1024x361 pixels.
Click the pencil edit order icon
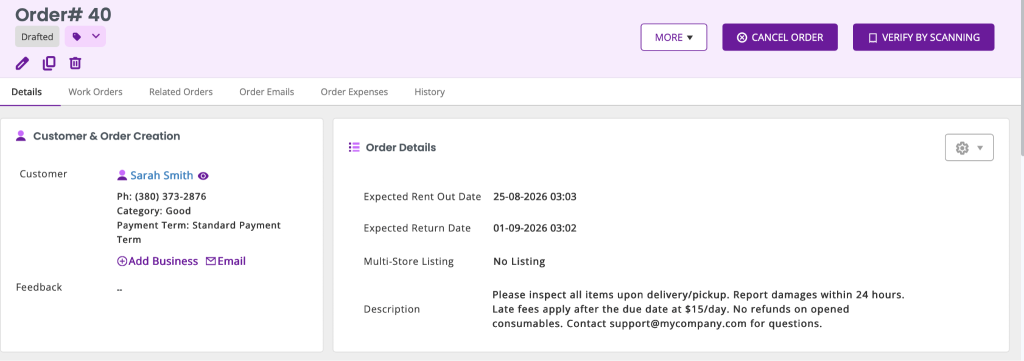22,63
